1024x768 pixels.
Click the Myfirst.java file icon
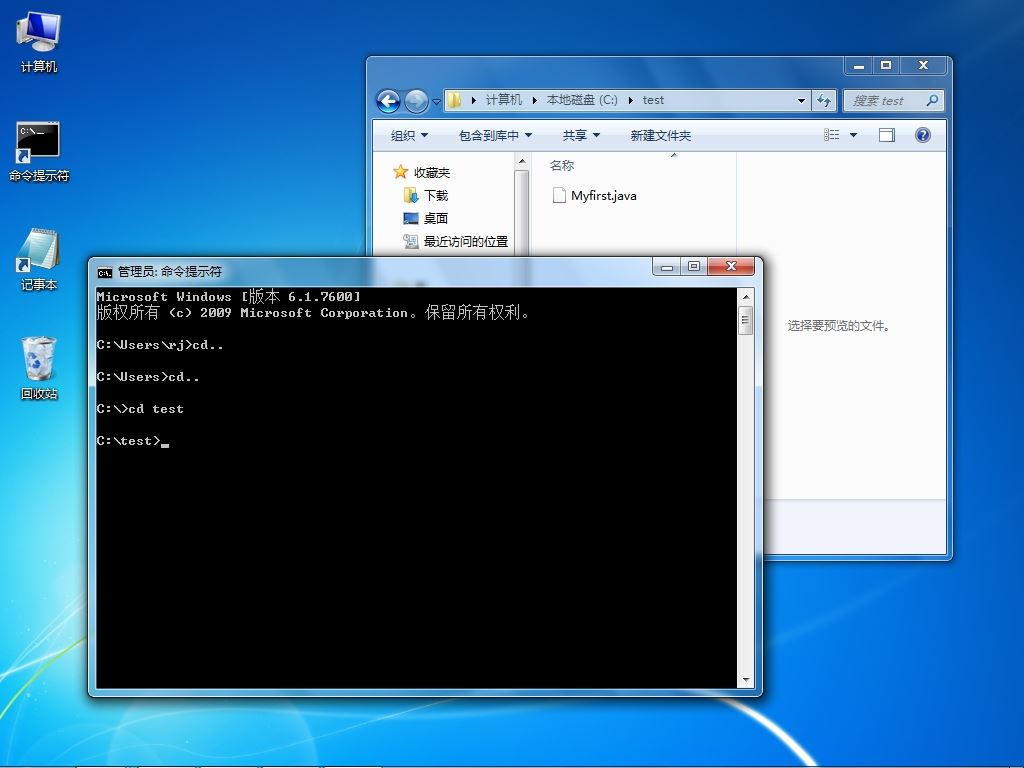point(559,195)
